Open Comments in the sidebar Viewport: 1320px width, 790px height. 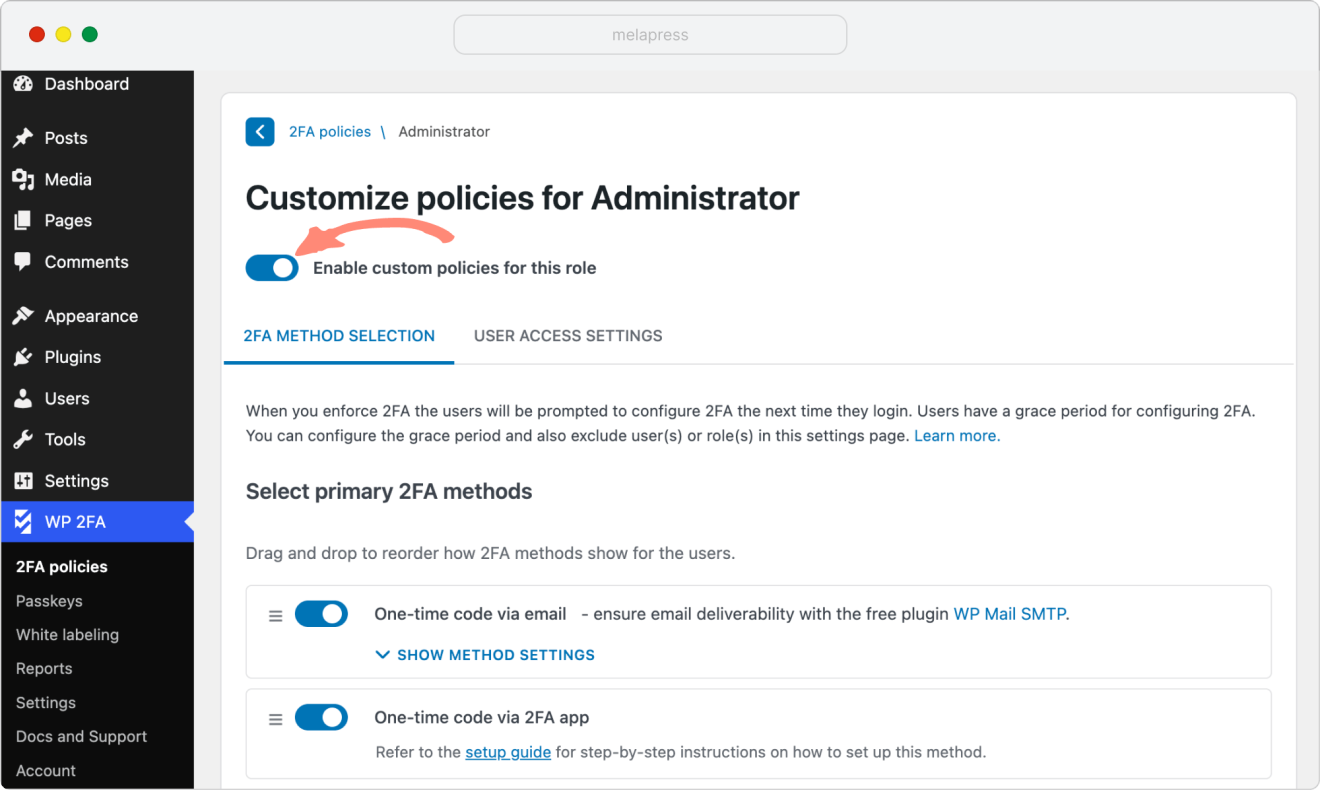[x=87, y=262]
